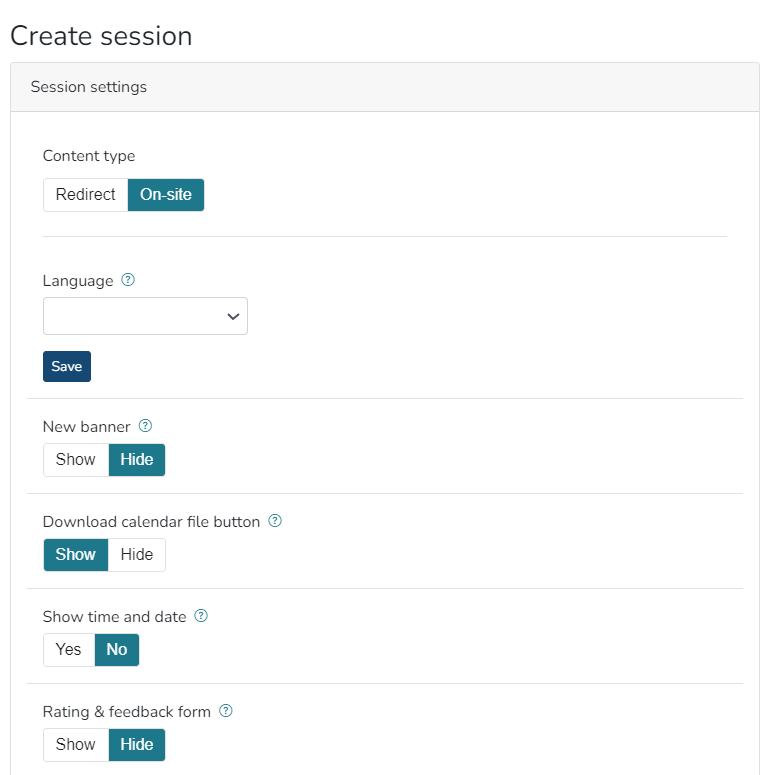Click help icon next to Language
This screenshot has height=775, width=770.
128,280
